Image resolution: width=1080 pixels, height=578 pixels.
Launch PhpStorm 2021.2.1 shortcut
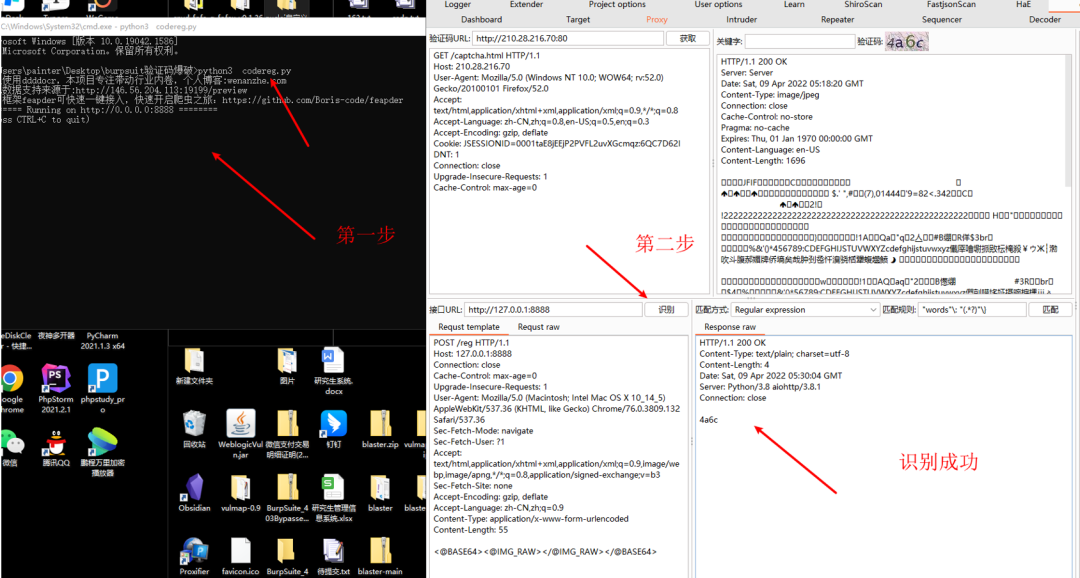coord(56,378)
